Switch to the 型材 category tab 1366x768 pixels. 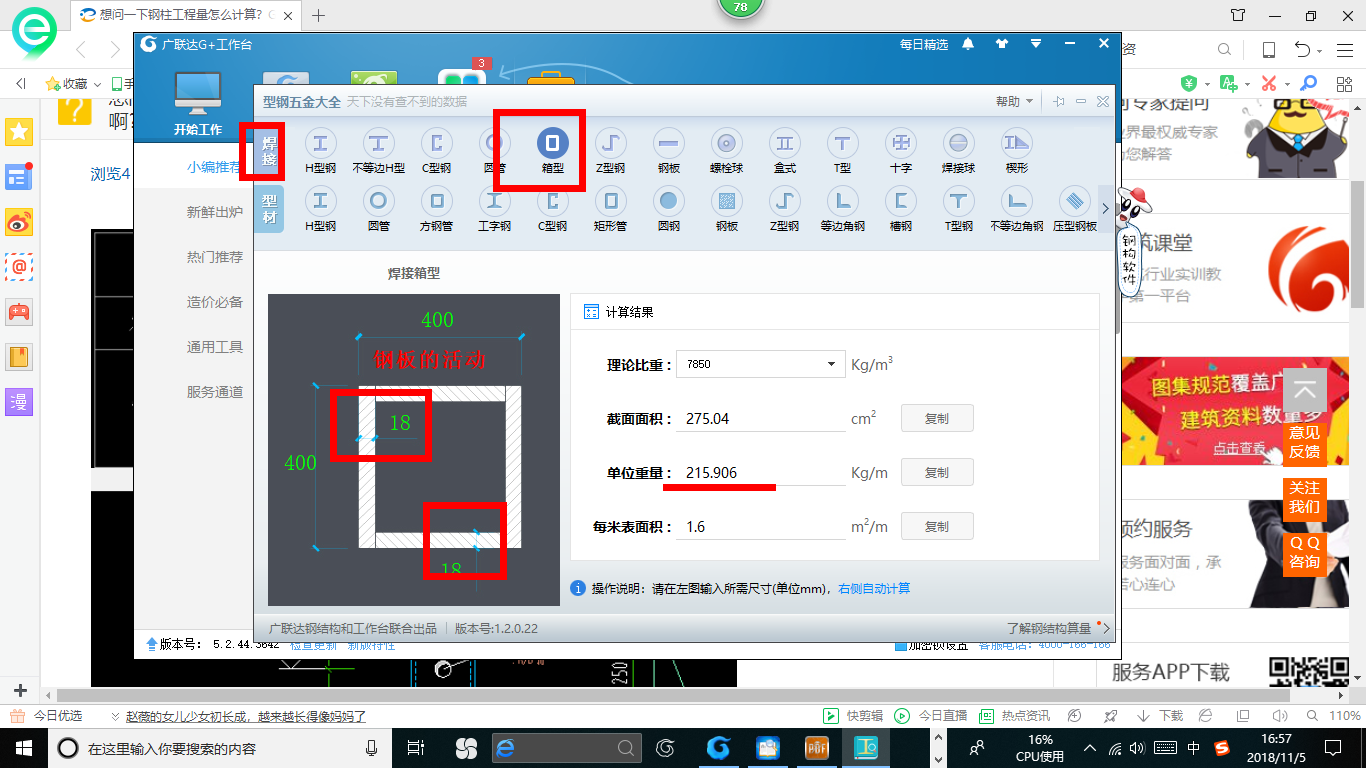click(x=269, y=208)
